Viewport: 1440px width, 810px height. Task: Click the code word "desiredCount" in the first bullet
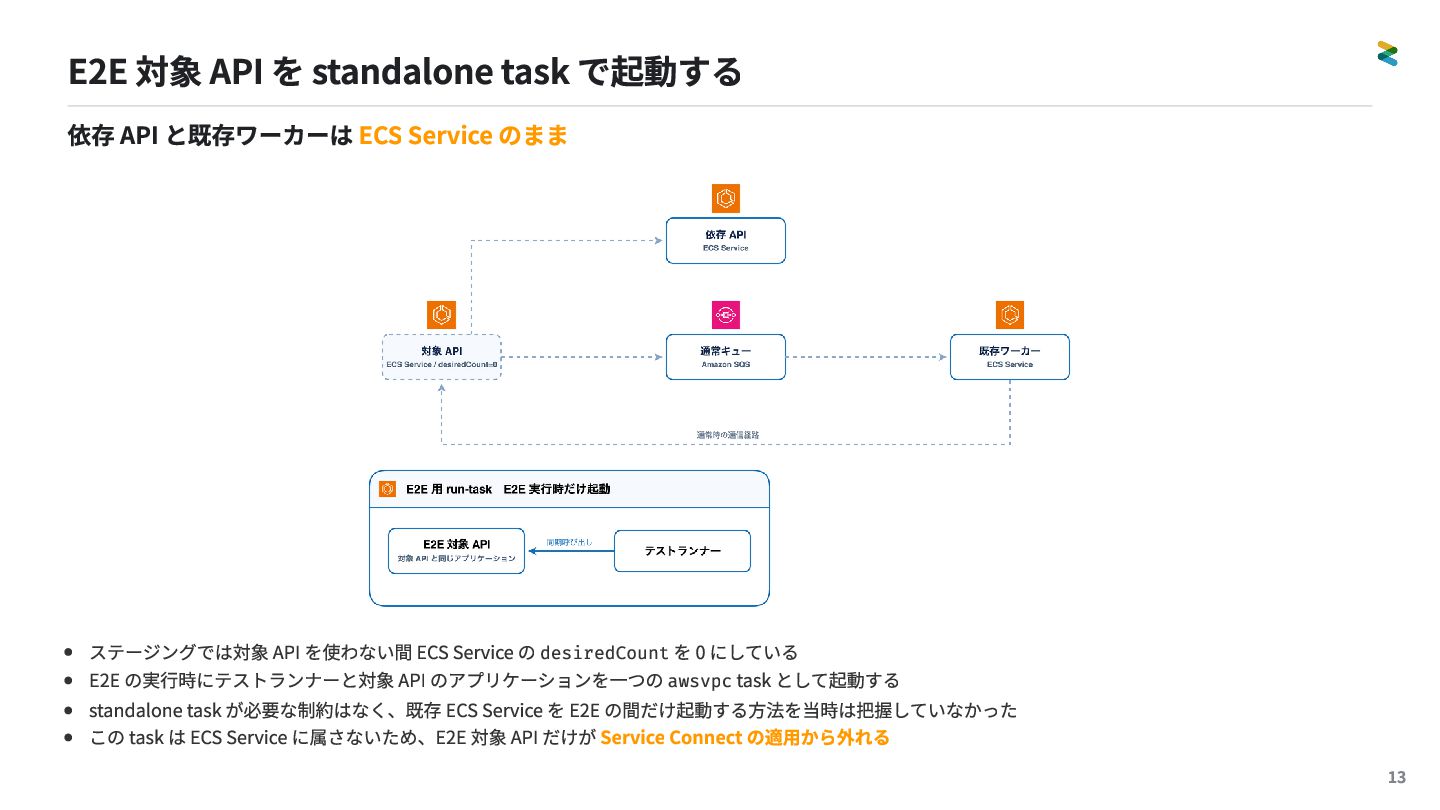(604, 653)
